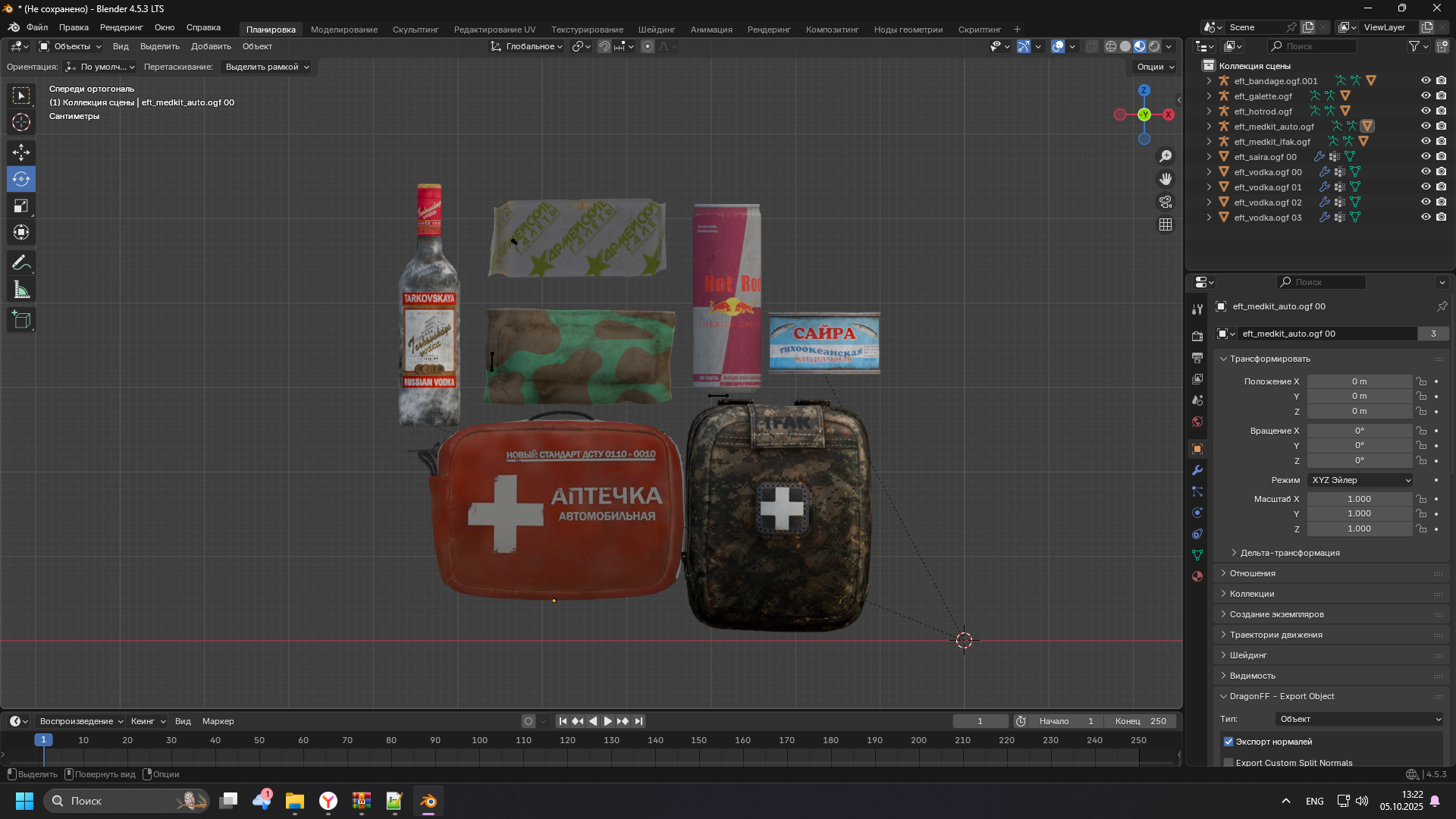Click the Опции button in the viewport header

click(x=1155, y=67)
